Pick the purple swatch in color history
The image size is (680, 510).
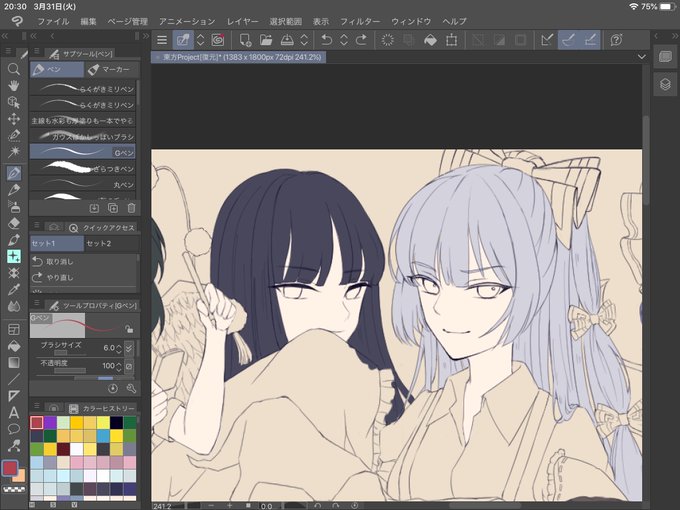pos(50,422)
